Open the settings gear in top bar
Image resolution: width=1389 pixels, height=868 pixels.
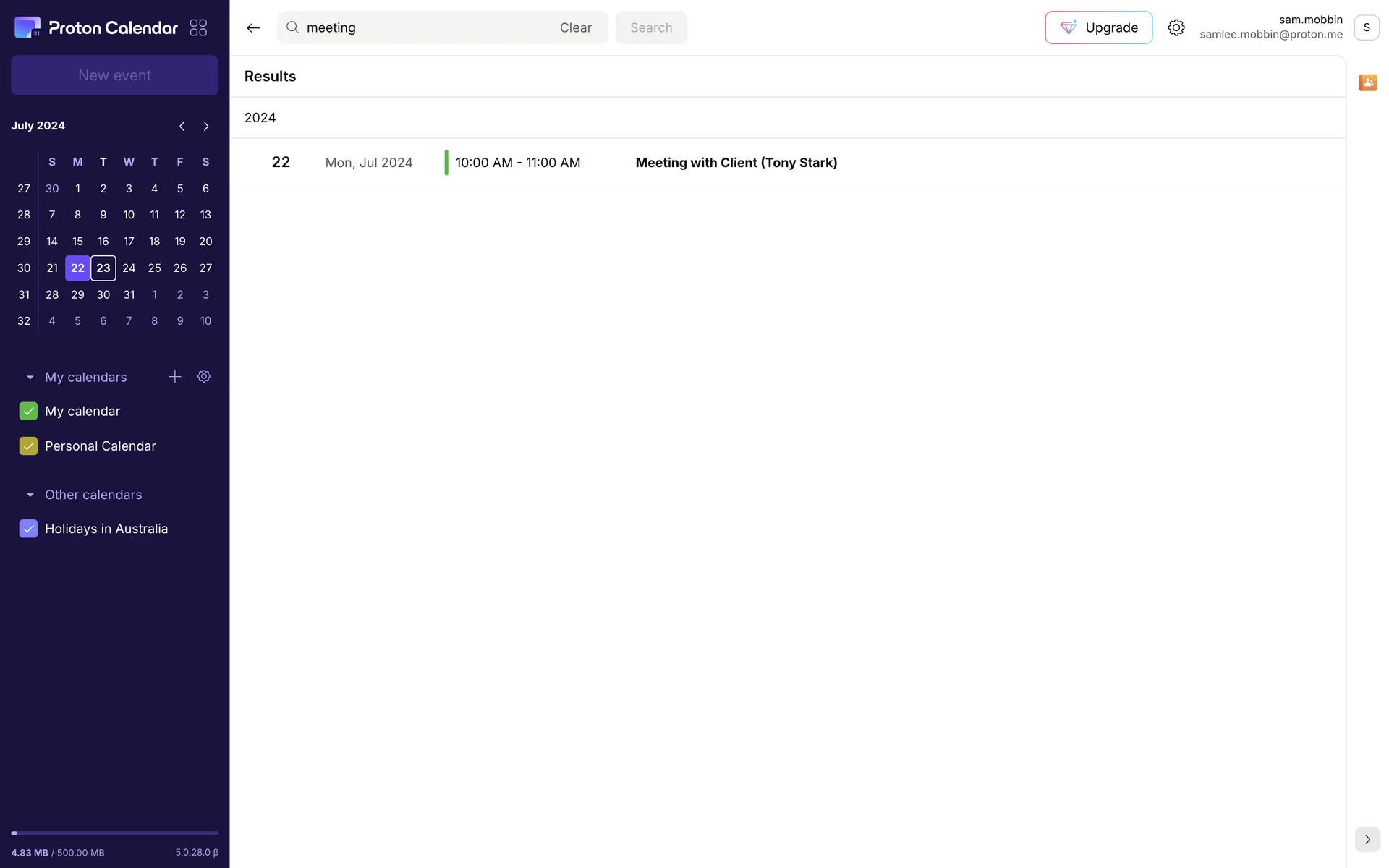coord(1176,27)
